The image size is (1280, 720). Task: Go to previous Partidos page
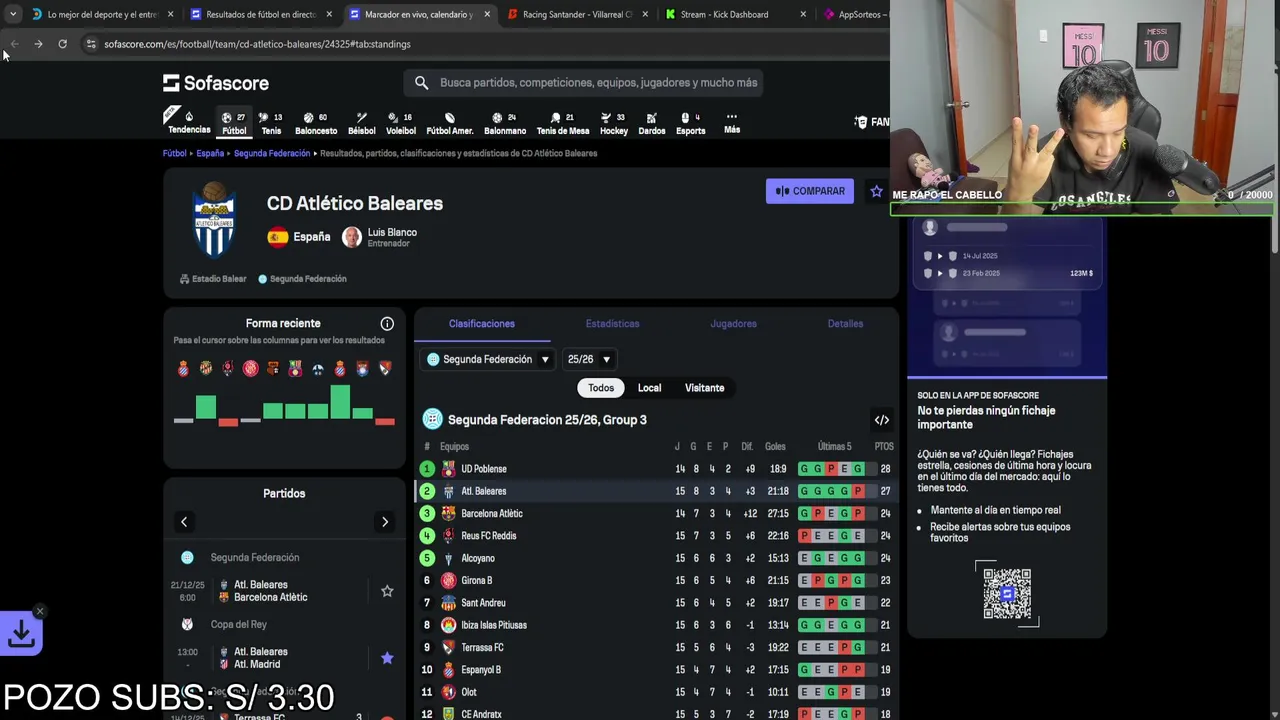pos(184,522)
